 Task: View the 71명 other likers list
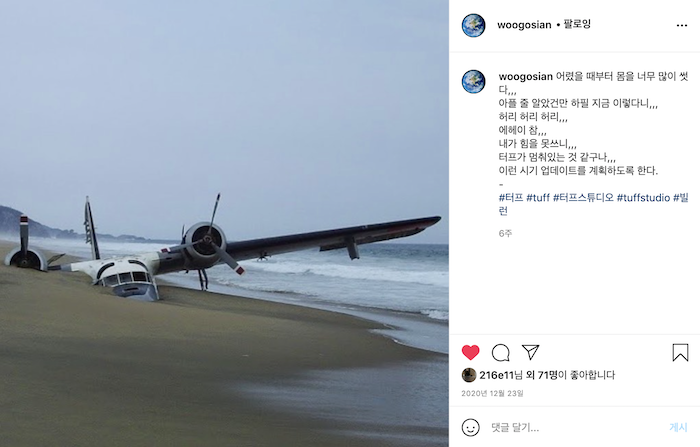click(x=547, y=375)
